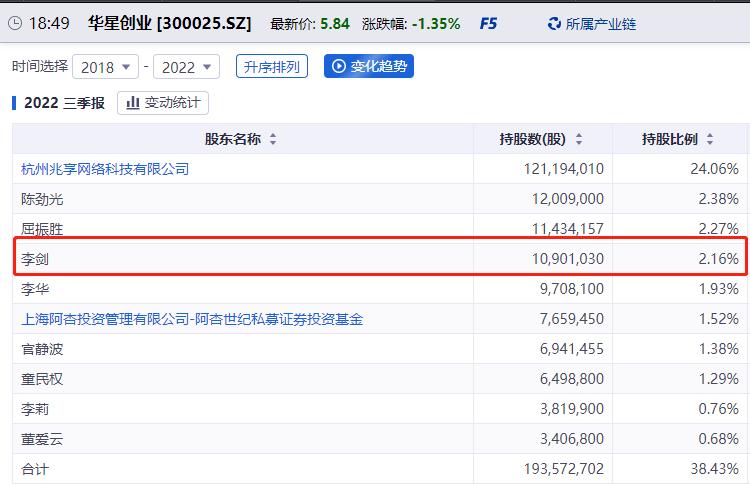Click the 升序排列 button
The height and width of the screenshot is (485, 750).
(x=272, y=66)
